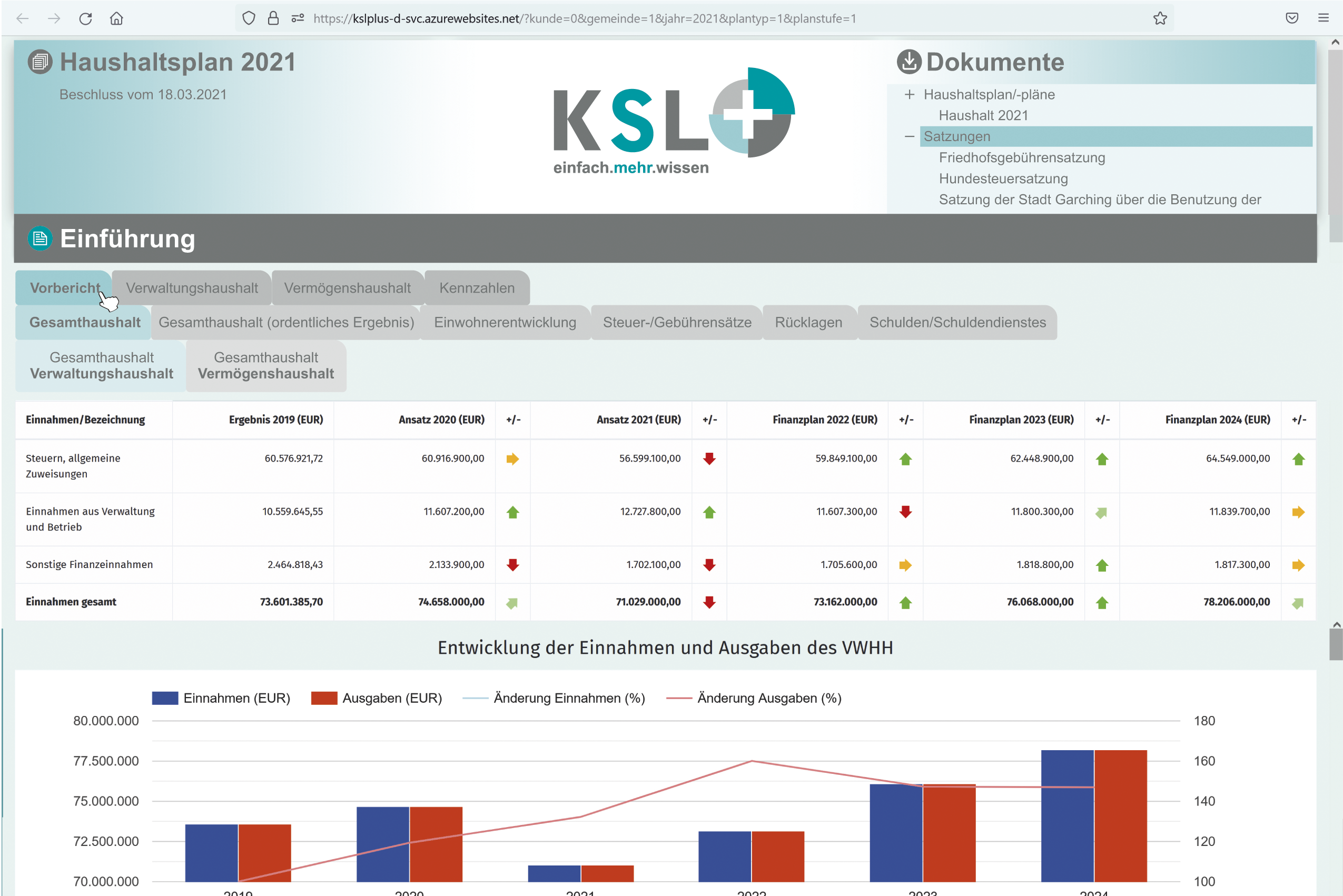Toggle Änderung Ausgaben (%) legend line
The image size is (1343, 896).
click(x=679, y=698)
